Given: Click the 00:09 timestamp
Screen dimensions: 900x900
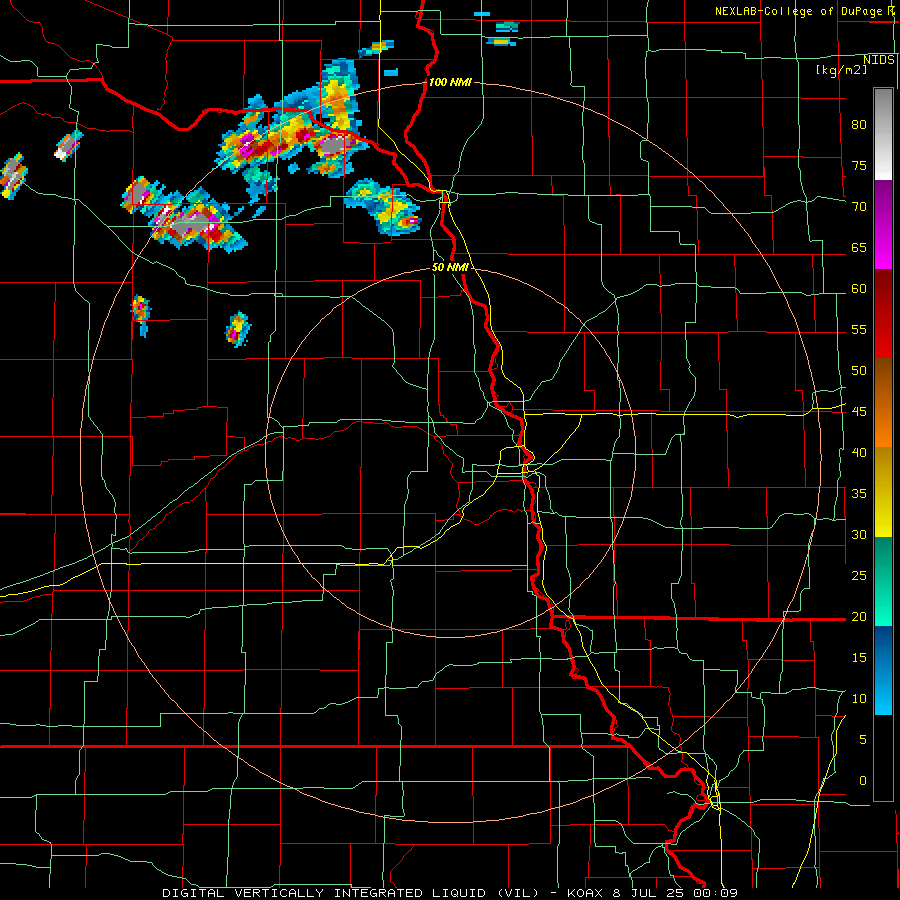Looking at the screenshot, I should pos(715,893).
